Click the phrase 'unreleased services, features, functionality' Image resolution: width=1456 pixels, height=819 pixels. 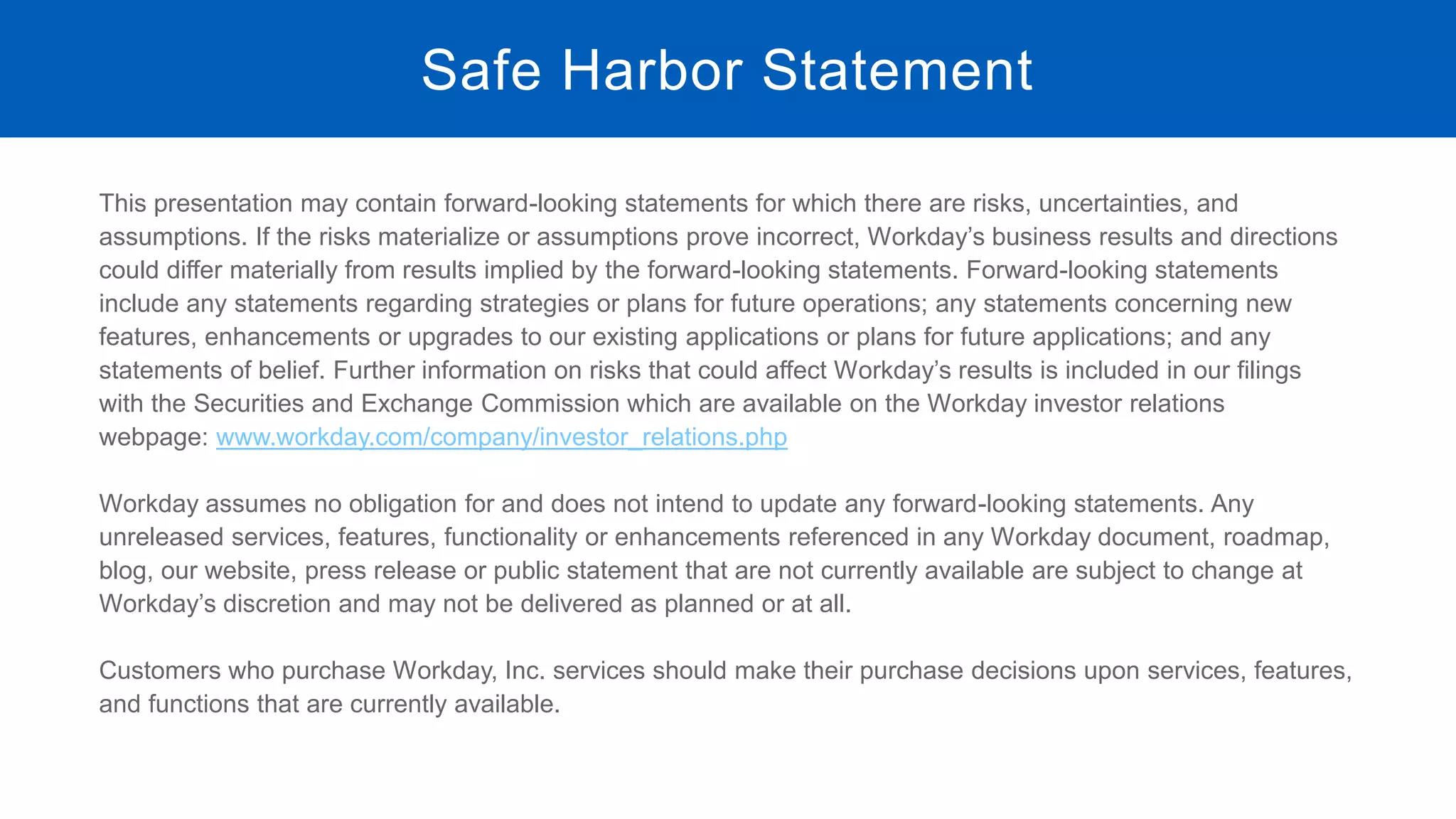[338, 537]
